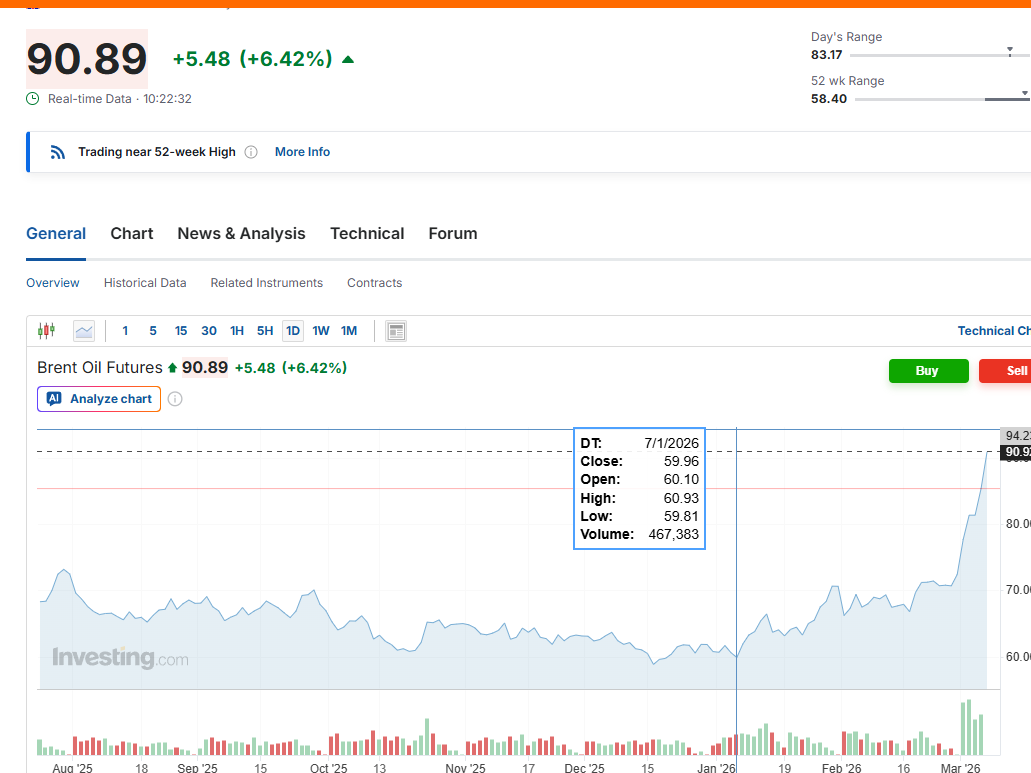Viewport: 1031px width, 773px height.
Task: Click the Brent Oil Futures chart title
Action: (99, 367)
